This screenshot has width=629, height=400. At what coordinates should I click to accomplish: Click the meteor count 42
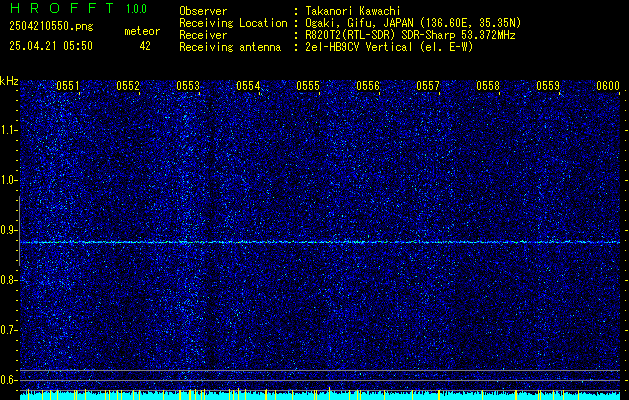point(145,46)
